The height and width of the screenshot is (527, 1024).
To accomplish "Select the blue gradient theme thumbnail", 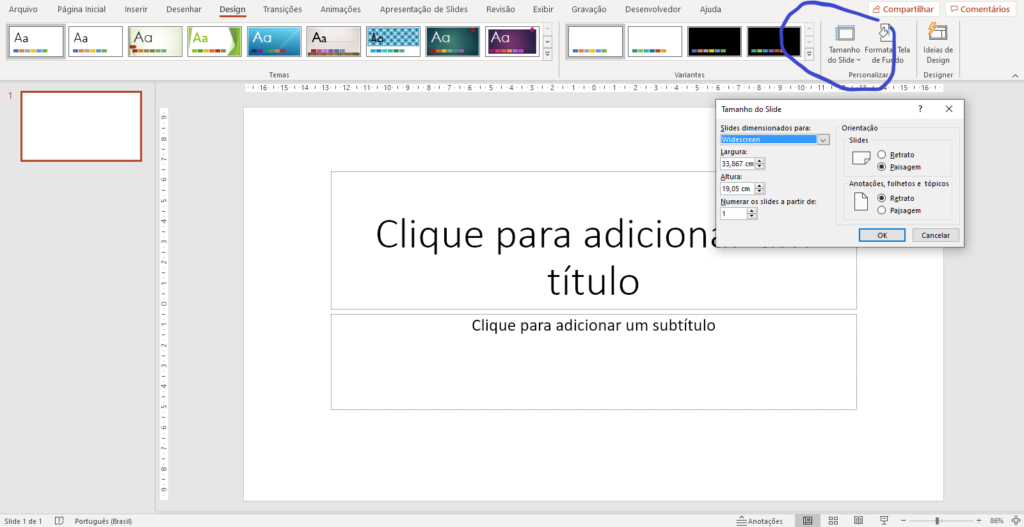I will (x=274, y=42).
